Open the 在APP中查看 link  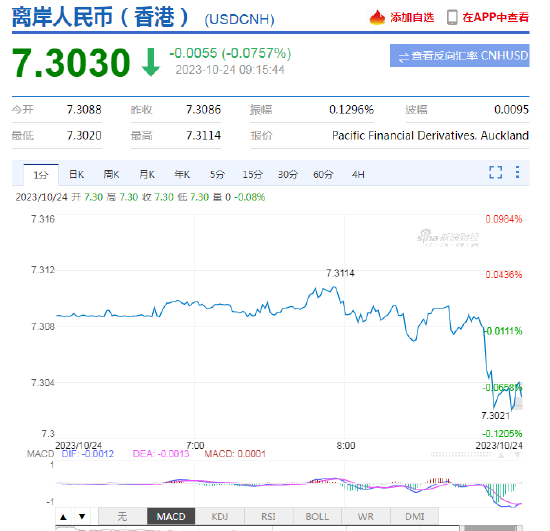[x=495, y=17]
